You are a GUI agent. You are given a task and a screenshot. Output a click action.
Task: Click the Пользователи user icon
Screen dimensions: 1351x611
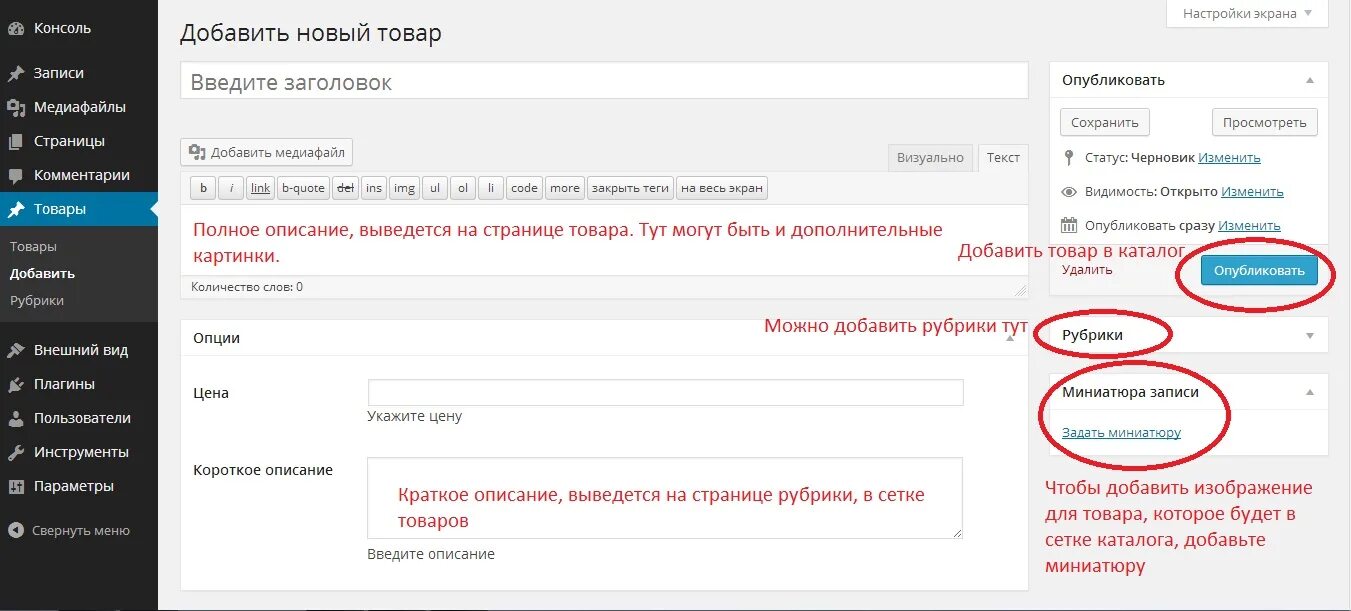coord(16,419)
